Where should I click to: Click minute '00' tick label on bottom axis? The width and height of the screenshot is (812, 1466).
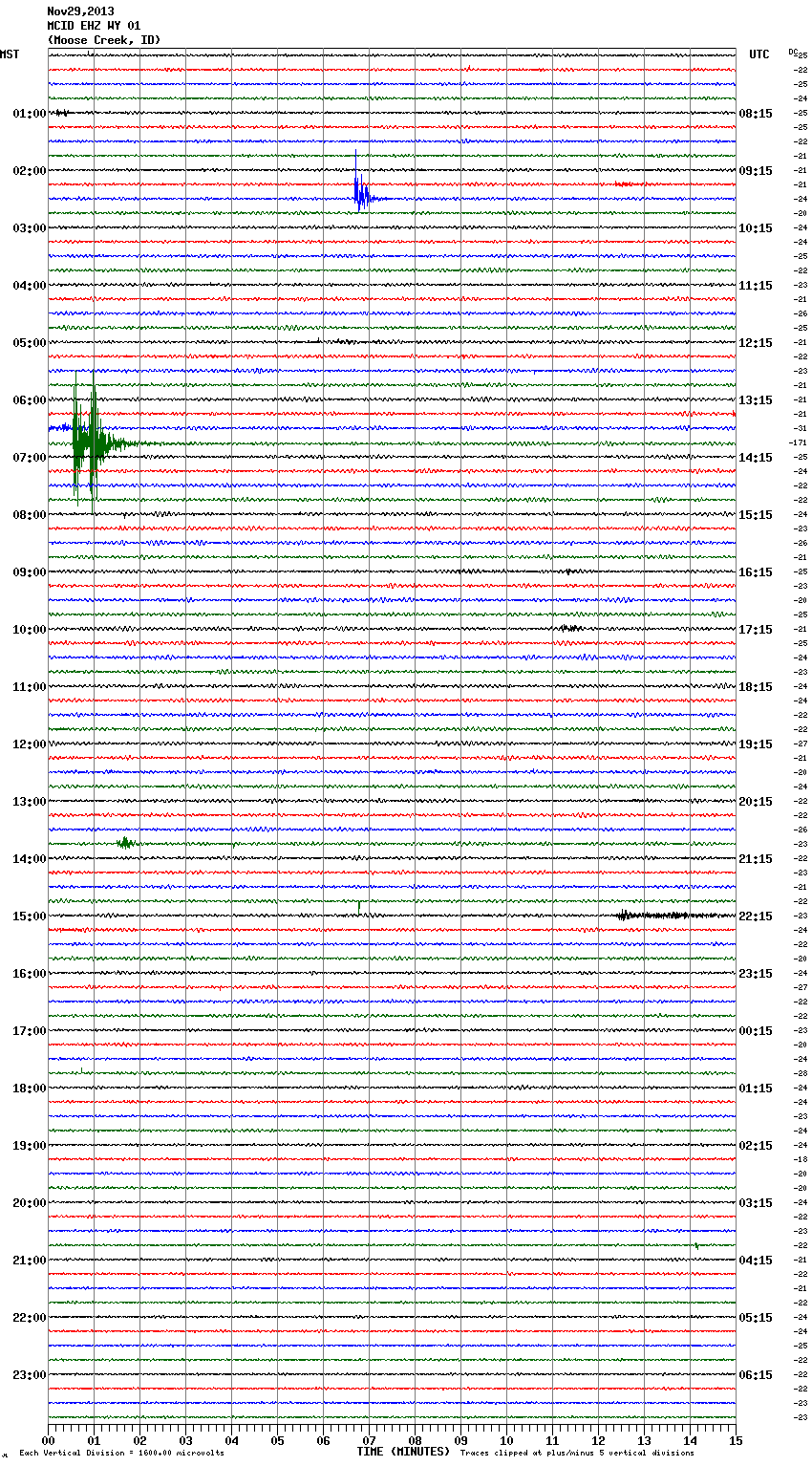point(48,1440)
